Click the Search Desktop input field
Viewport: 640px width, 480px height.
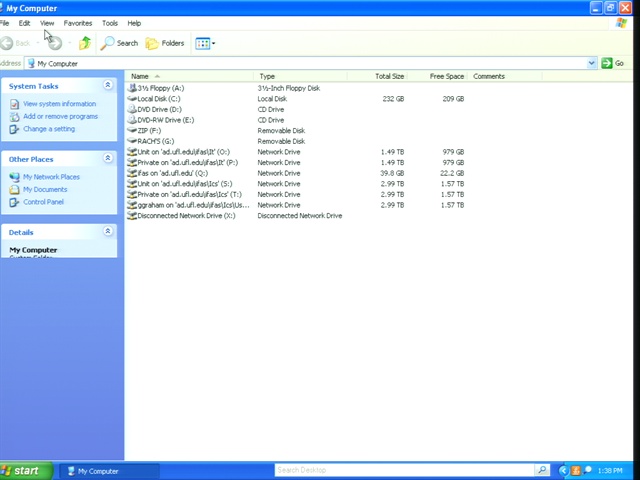click(404, 470)
